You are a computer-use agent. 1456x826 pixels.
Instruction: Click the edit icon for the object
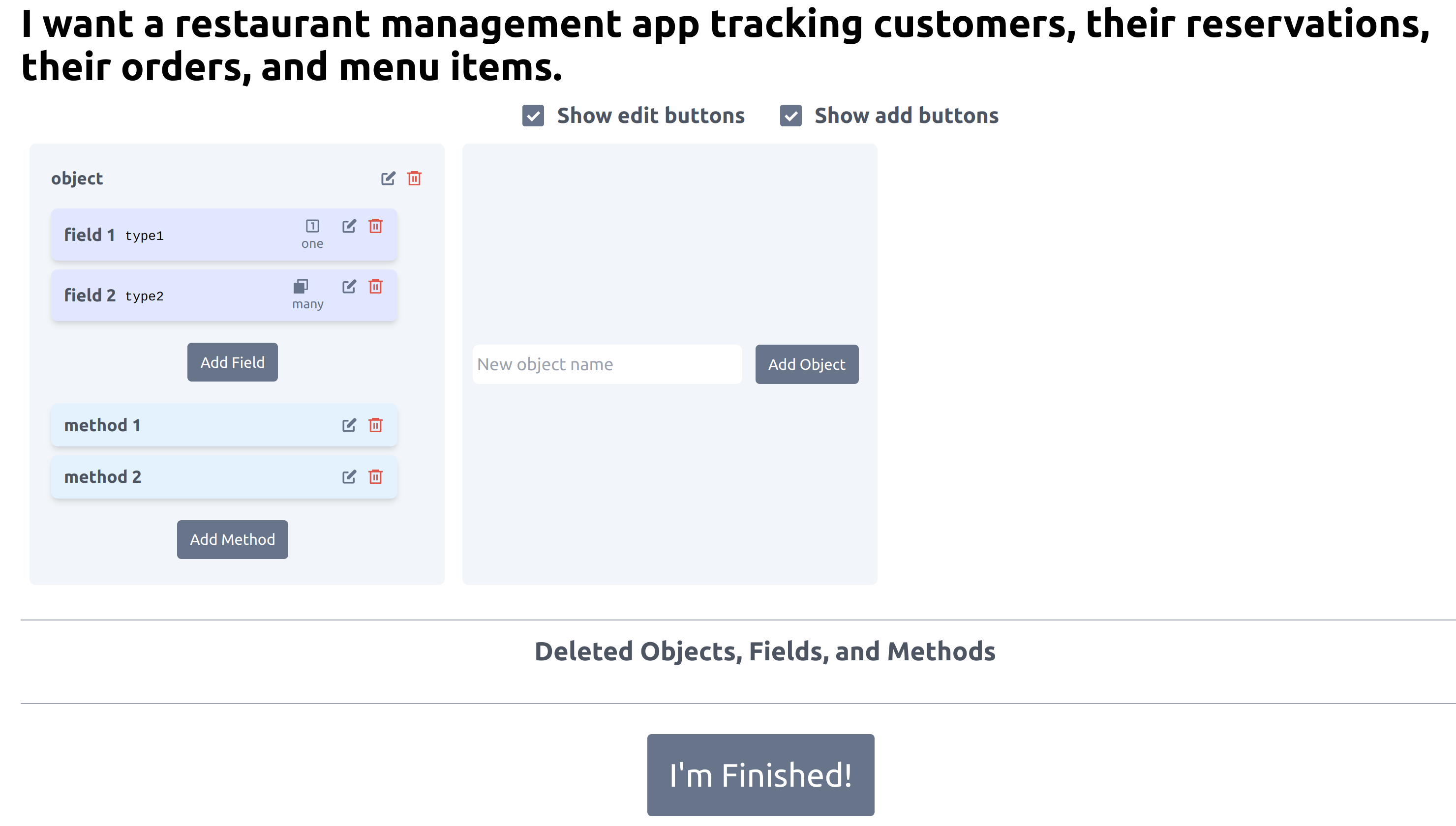tap(388, 178)
